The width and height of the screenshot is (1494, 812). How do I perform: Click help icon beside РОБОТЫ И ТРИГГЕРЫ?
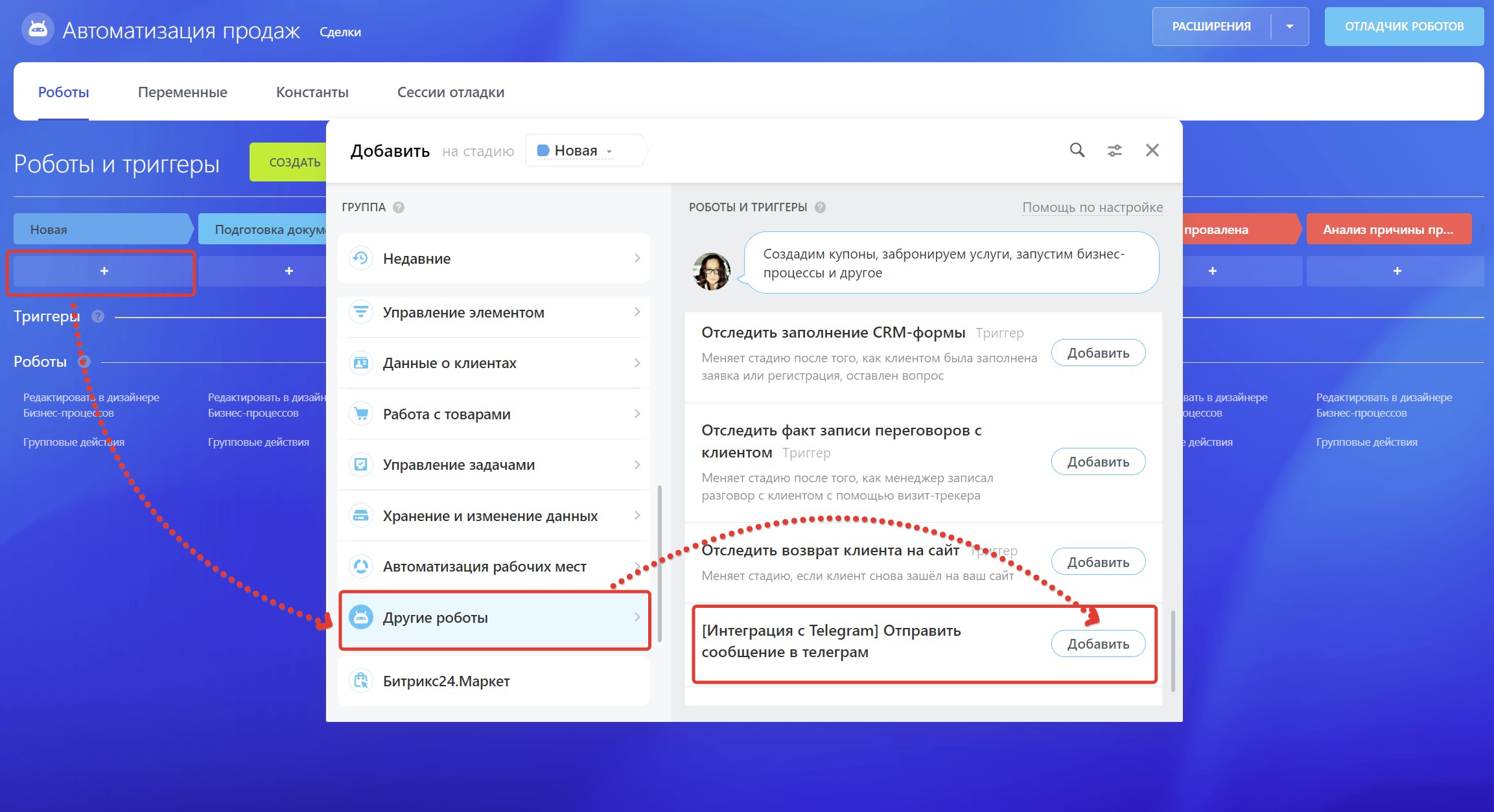(x=820, y=207)
